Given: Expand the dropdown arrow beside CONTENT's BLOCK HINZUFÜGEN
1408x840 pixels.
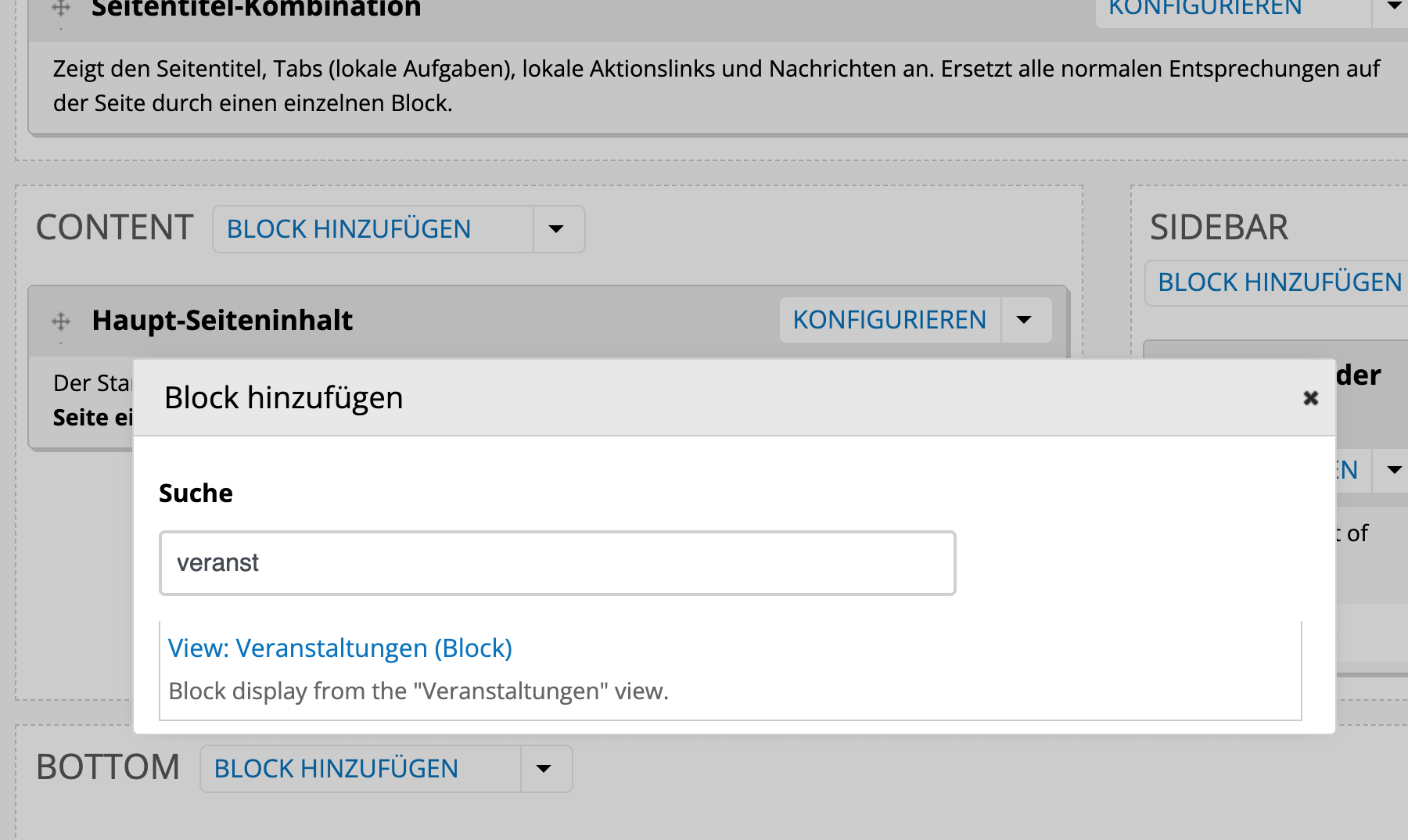Looking at the screenshot, I should (x=556, y=229).
